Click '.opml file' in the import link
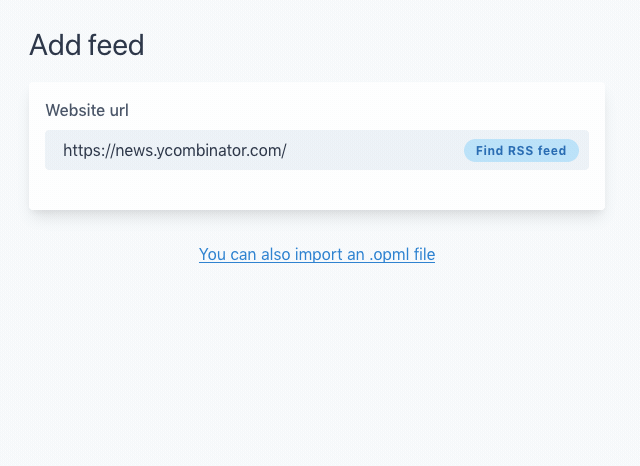Screen dimensions: 640x466 coord(401,254)
